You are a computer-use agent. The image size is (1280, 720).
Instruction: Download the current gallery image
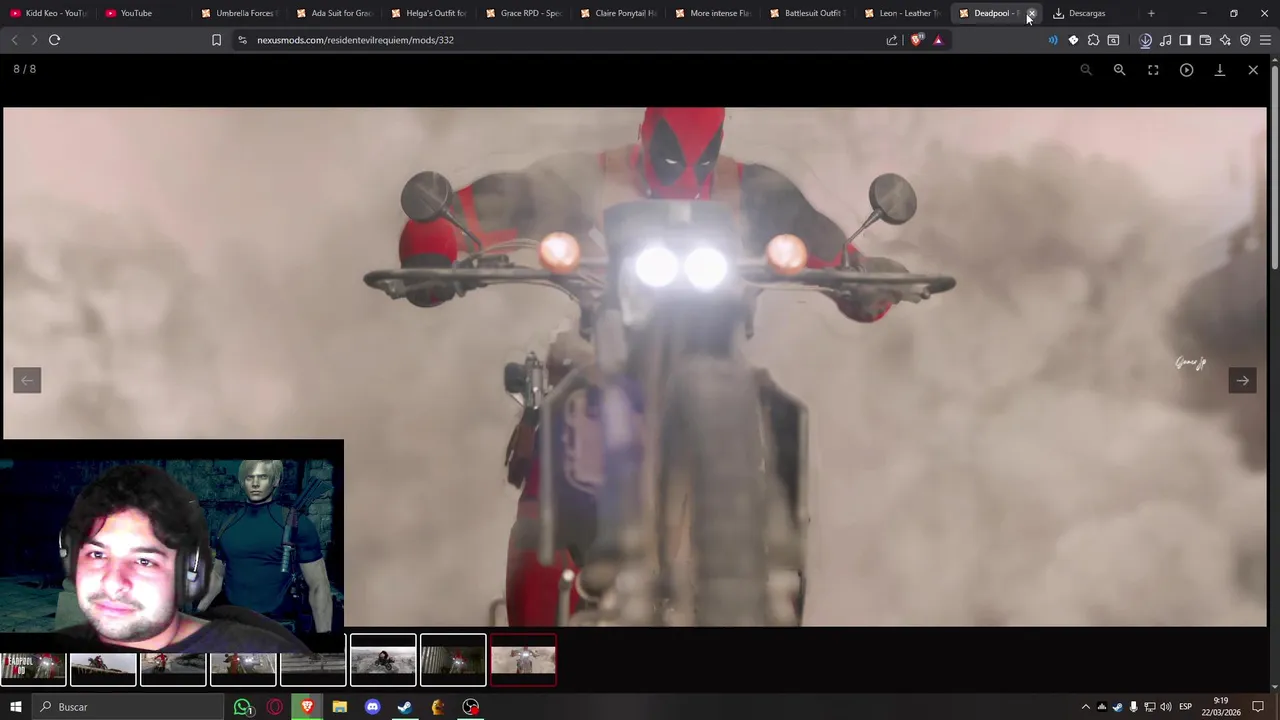pos(1220,70)
